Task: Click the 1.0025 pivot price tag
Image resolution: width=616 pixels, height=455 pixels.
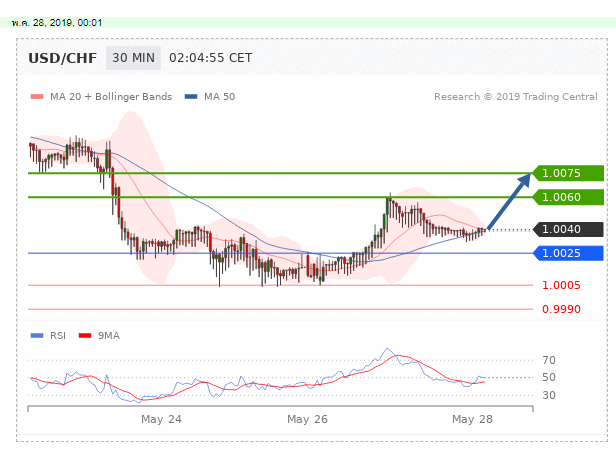Action: coord(568,253)
